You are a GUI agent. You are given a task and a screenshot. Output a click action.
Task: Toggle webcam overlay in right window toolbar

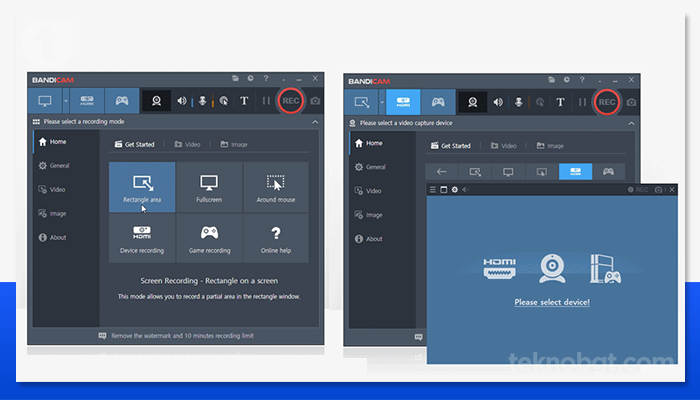coord(473,102)
